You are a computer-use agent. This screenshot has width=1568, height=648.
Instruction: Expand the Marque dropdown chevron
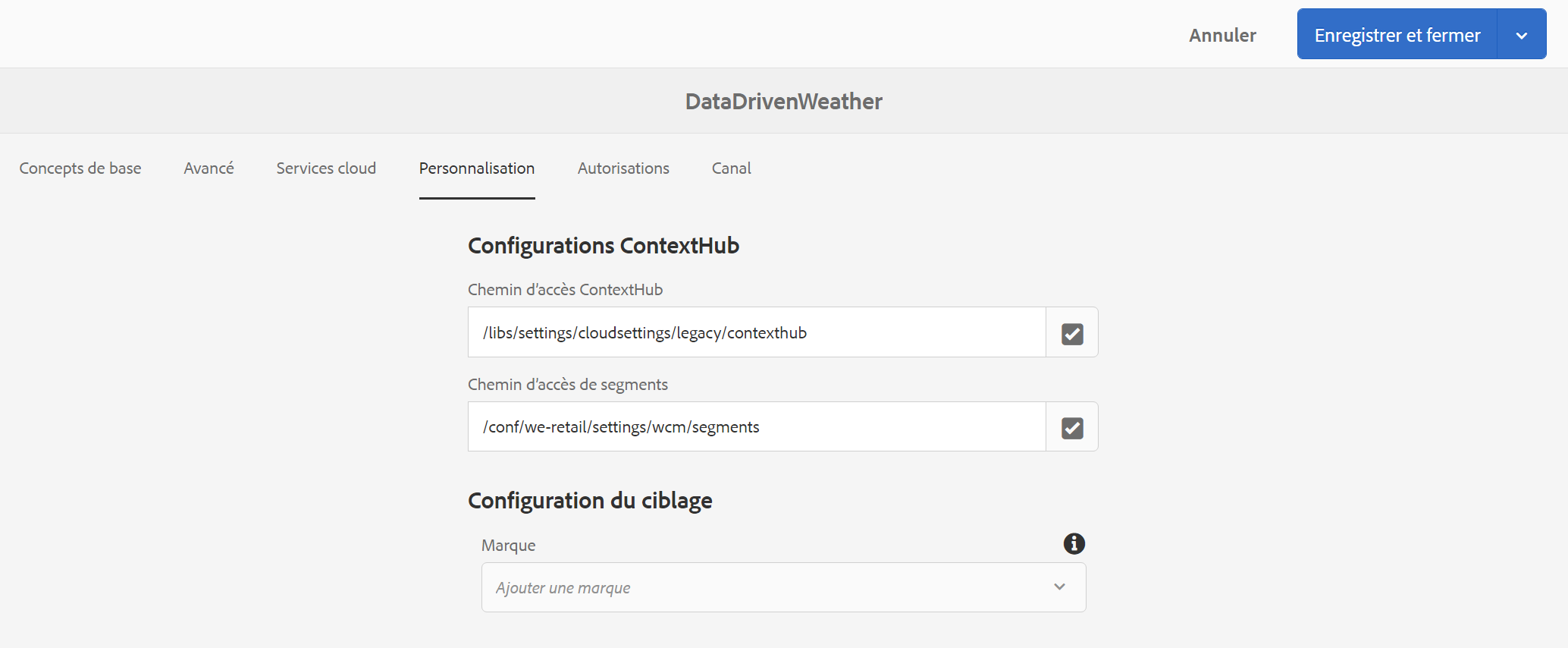[x=1059, y=587]
